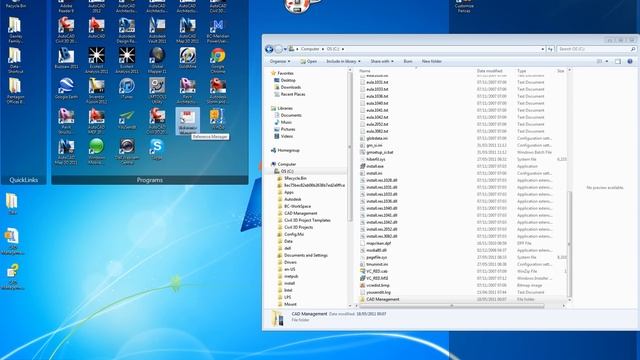Open address bar previous-locations dropdown
640x360 pixels.
(x=542, y=49)
